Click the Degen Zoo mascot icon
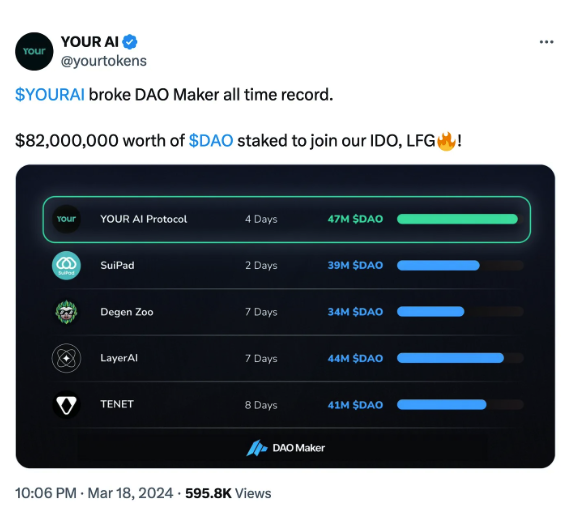This screenshot has width=575, height=515. click(66, 312)
